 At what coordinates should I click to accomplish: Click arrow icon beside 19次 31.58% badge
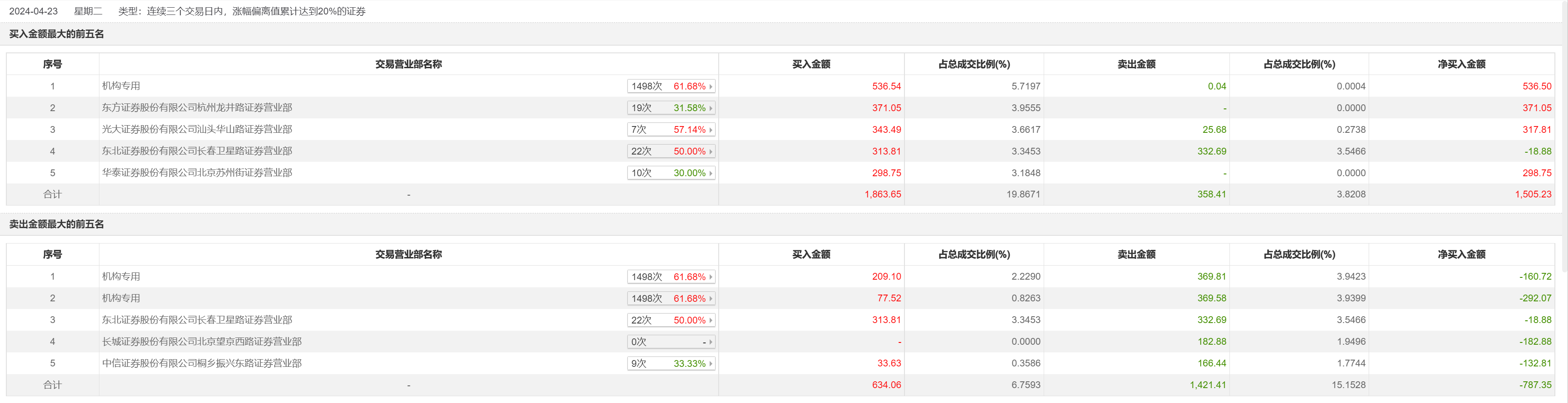tap(711, 108)
